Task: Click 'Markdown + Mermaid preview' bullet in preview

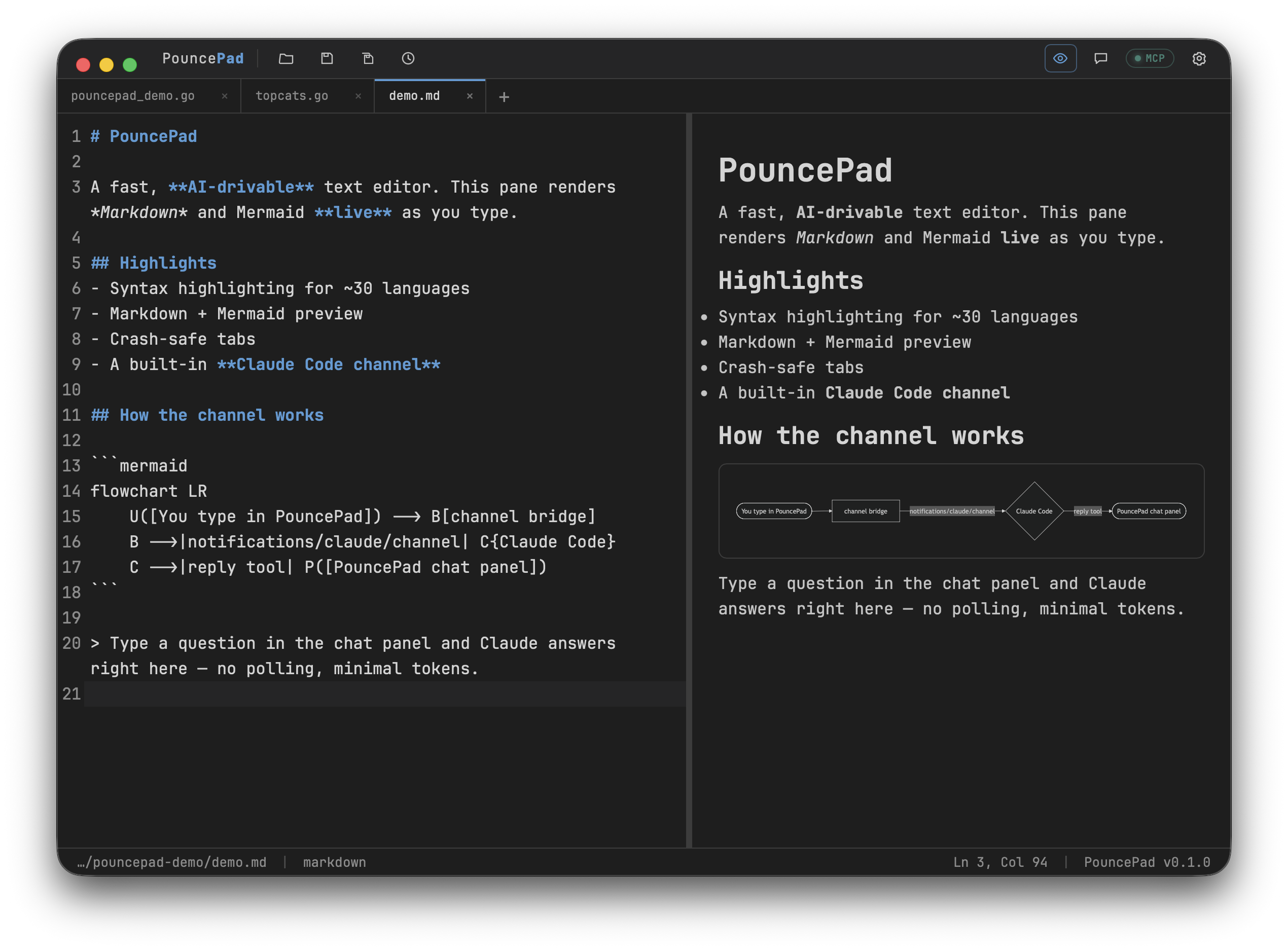Action: click(x=845, y=342)
